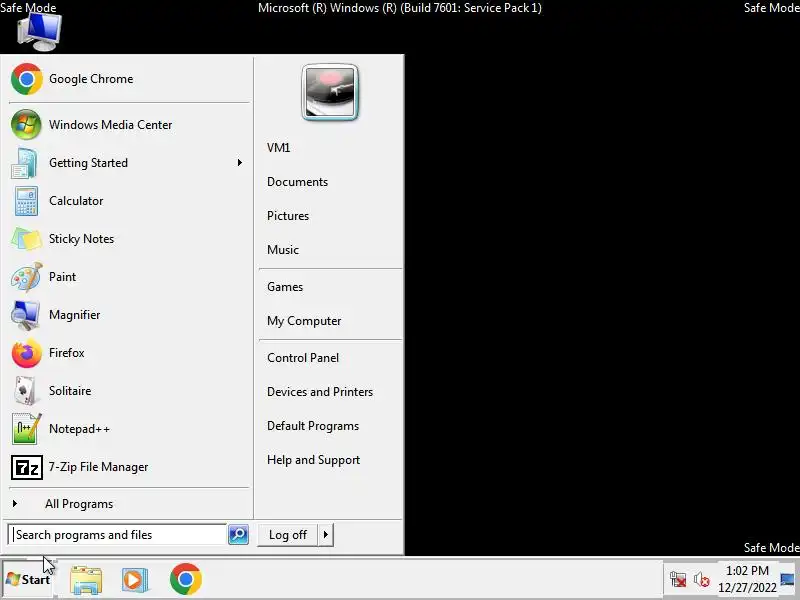Launch Firefox from the Start menu icon
Viewport: 800px width, 600px height.
27,353
